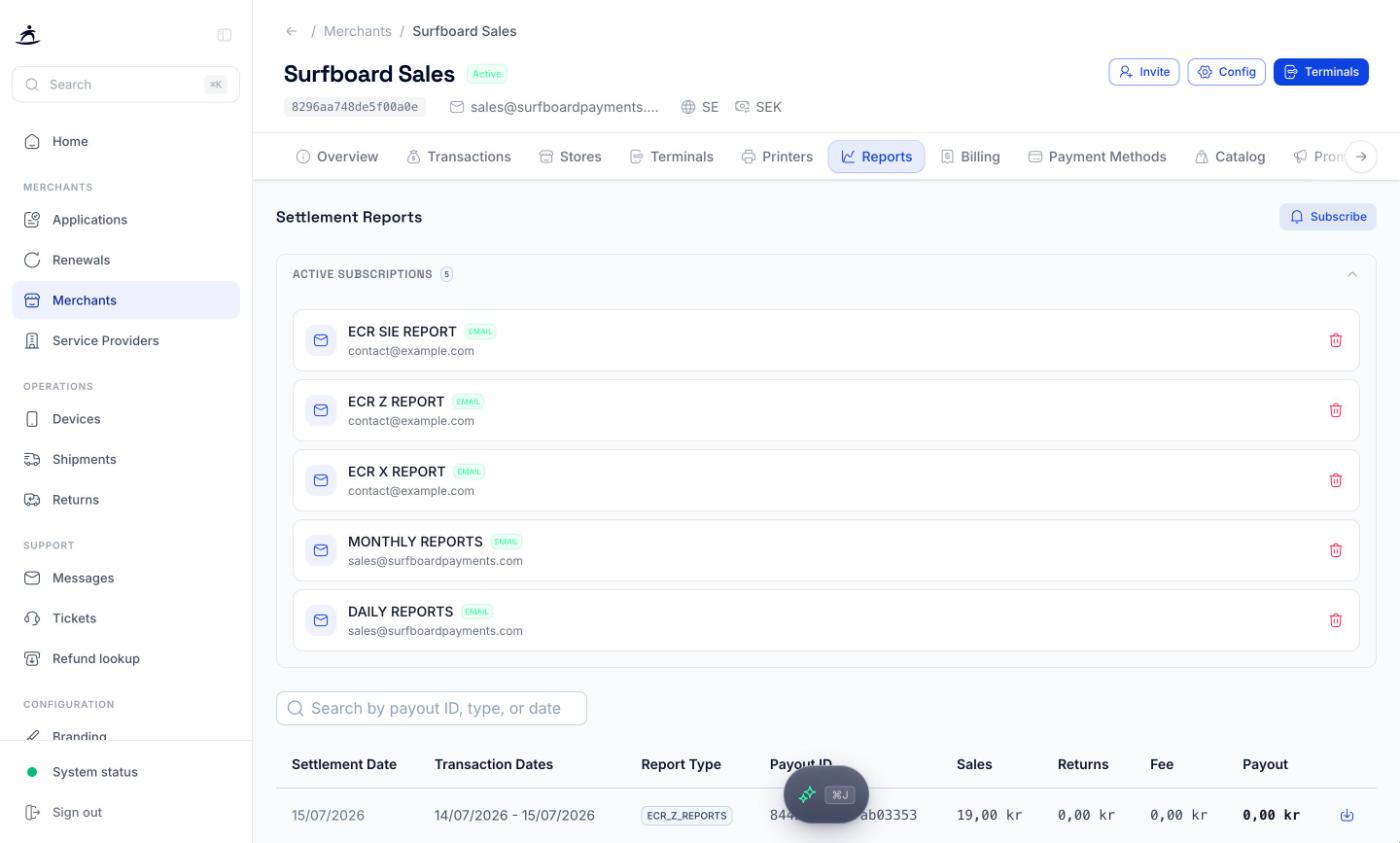1400x843 pixels.
Task: Switch to the Catalog tab
Action: (1230, 157)
